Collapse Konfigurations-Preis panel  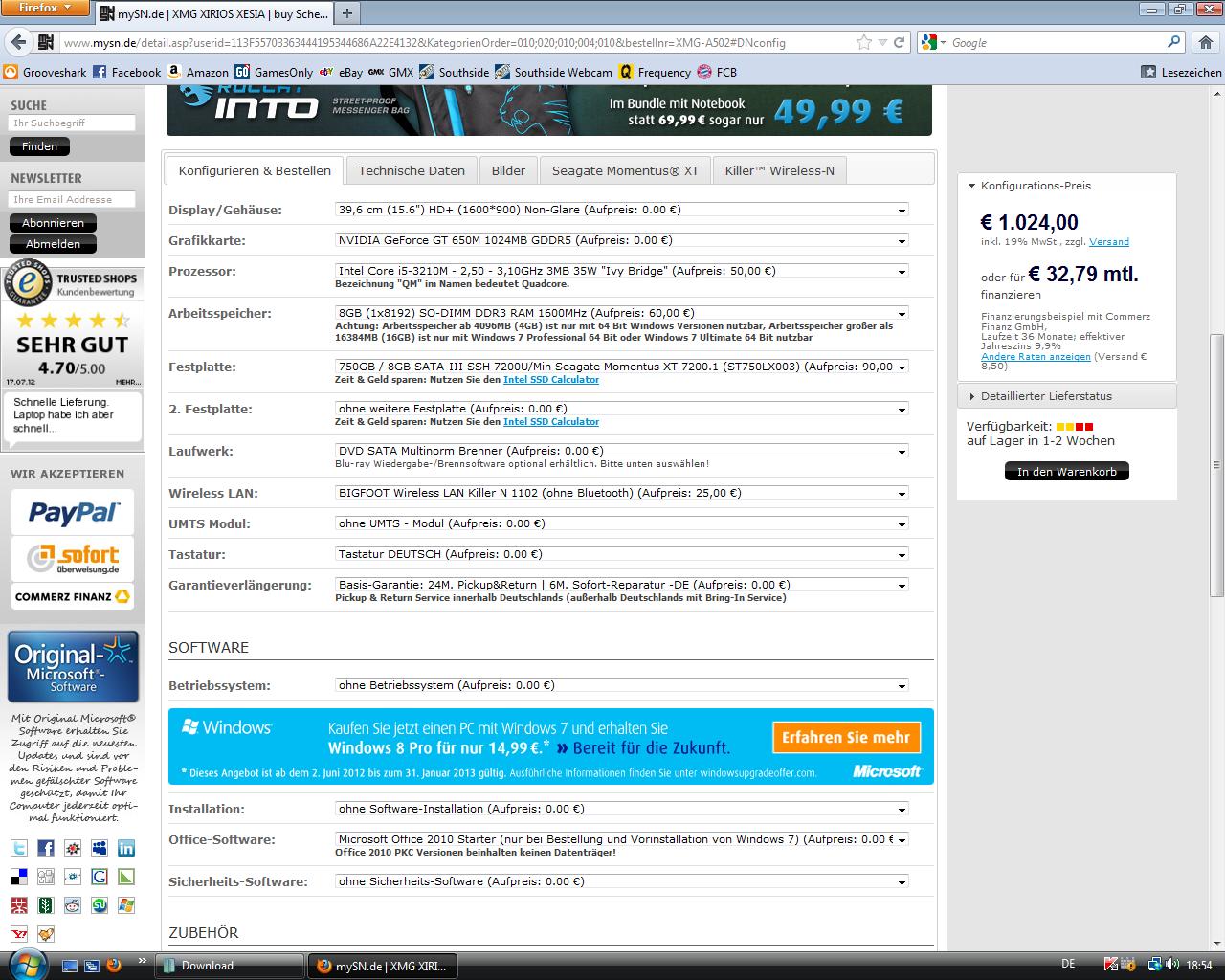1067,186
